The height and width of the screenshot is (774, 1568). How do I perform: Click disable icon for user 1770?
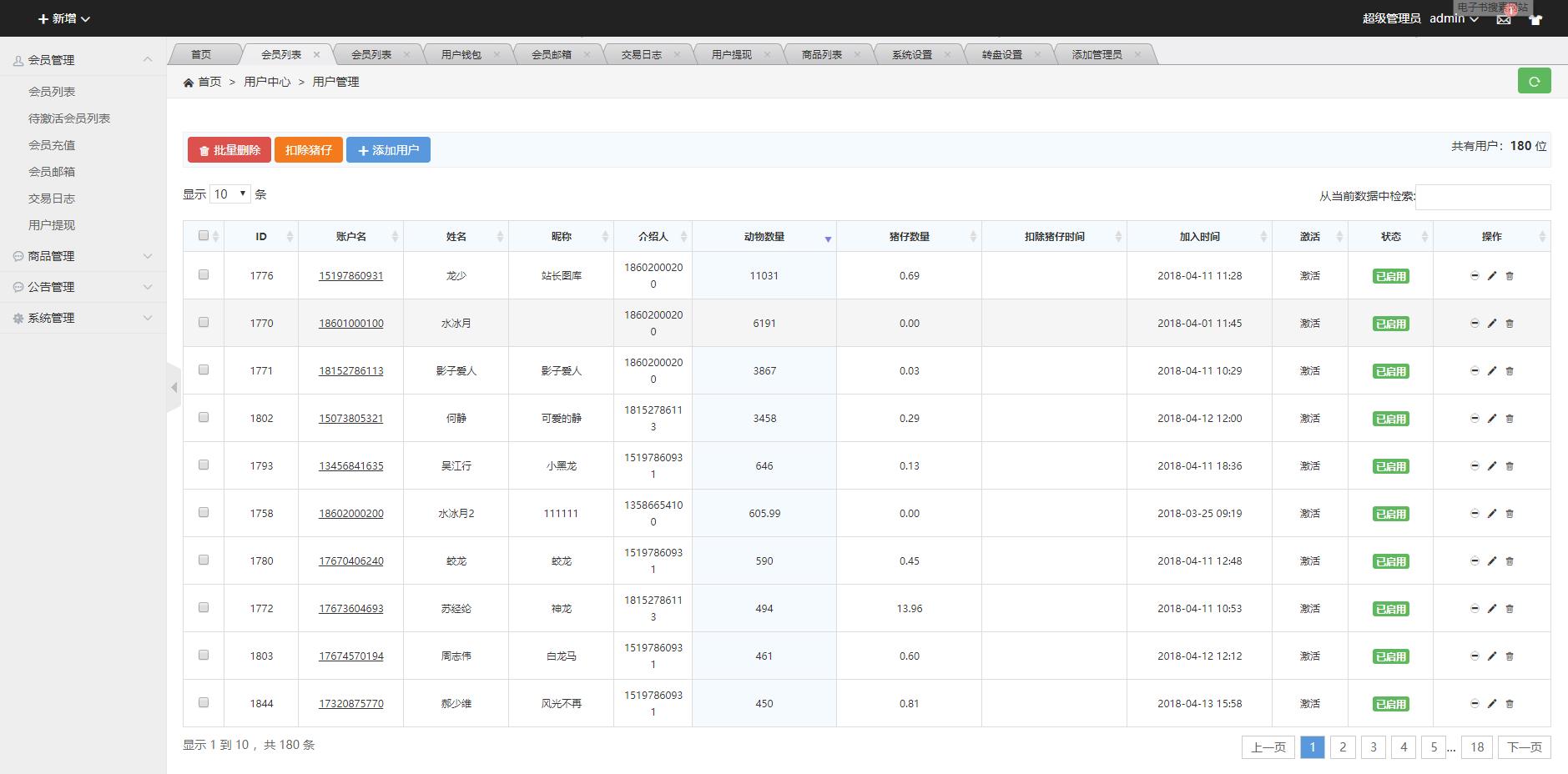1475,324
